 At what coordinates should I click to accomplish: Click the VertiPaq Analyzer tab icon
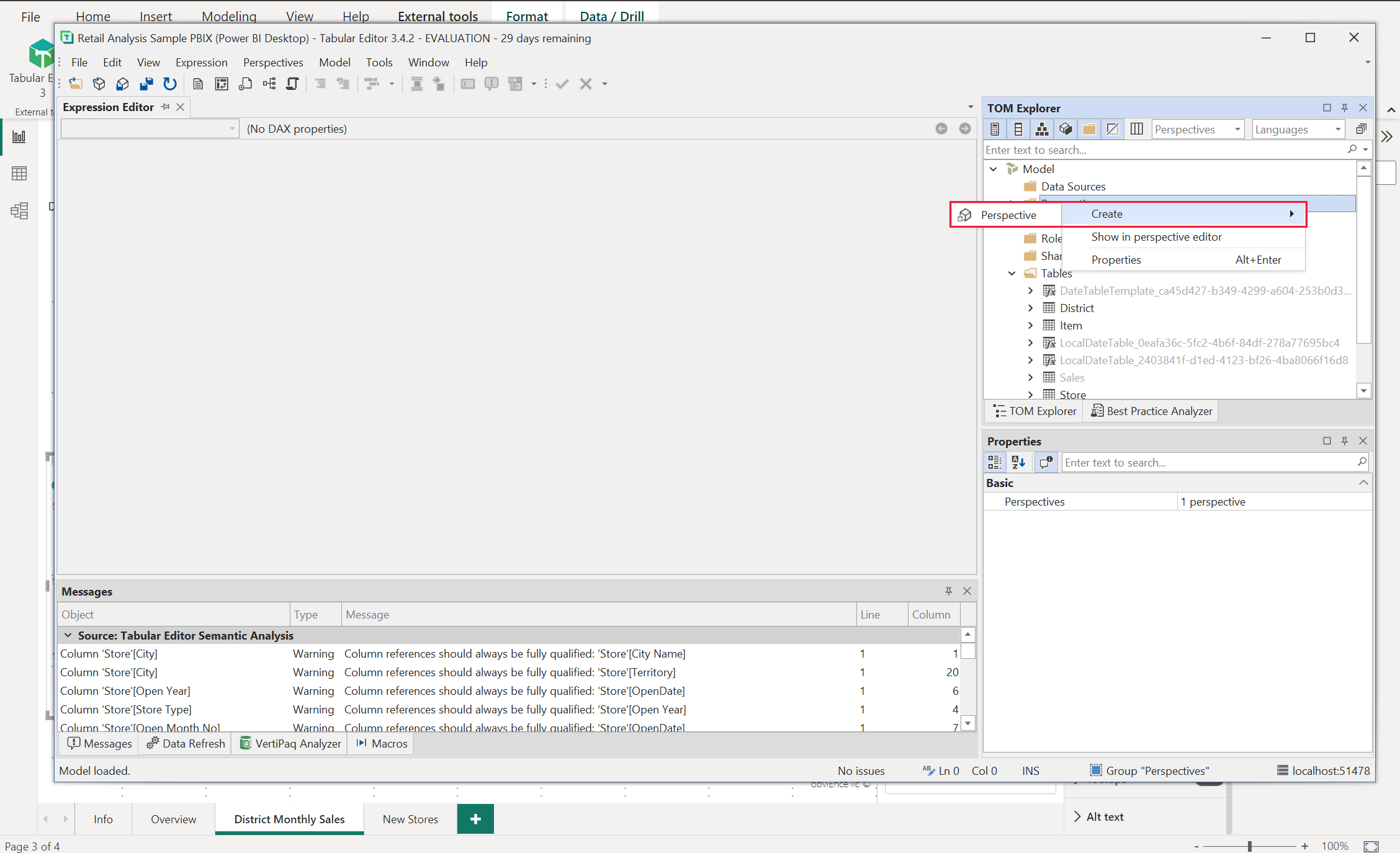point(243,743)
